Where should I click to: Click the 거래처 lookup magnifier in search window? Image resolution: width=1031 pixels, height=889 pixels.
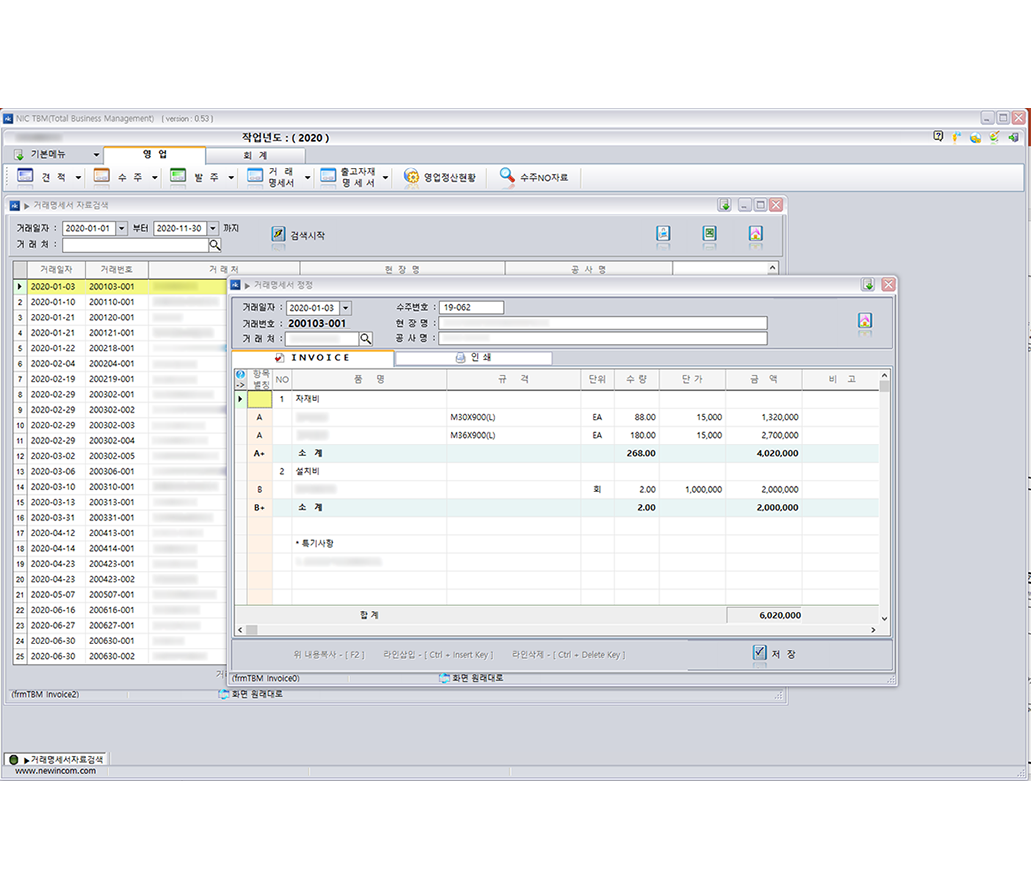pos(215,244)
